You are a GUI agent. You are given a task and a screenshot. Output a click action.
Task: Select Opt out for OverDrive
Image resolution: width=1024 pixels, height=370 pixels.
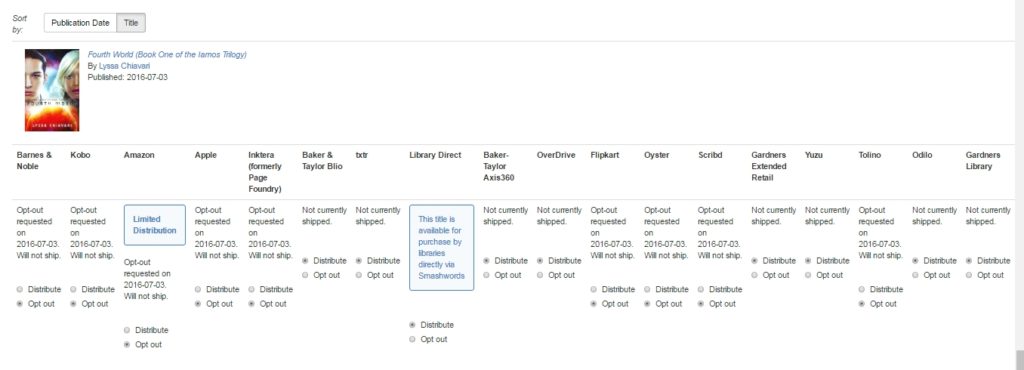(x=539, y=275)
